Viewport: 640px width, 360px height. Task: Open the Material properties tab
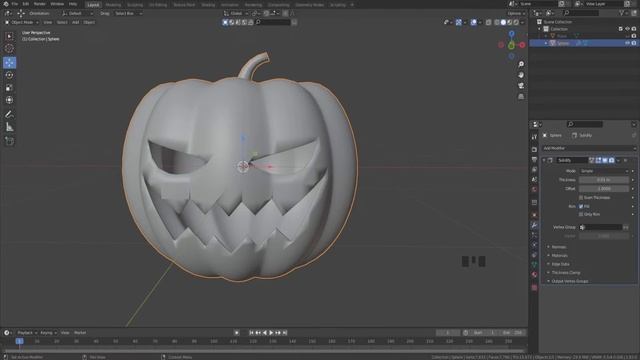tap(534, 275)
